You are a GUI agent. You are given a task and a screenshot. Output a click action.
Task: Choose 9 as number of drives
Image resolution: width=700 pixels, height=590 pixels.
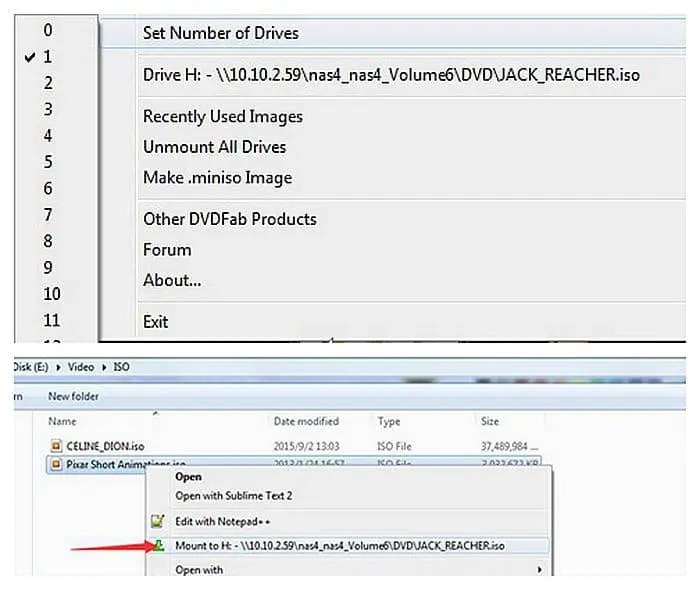coord(48,267)
